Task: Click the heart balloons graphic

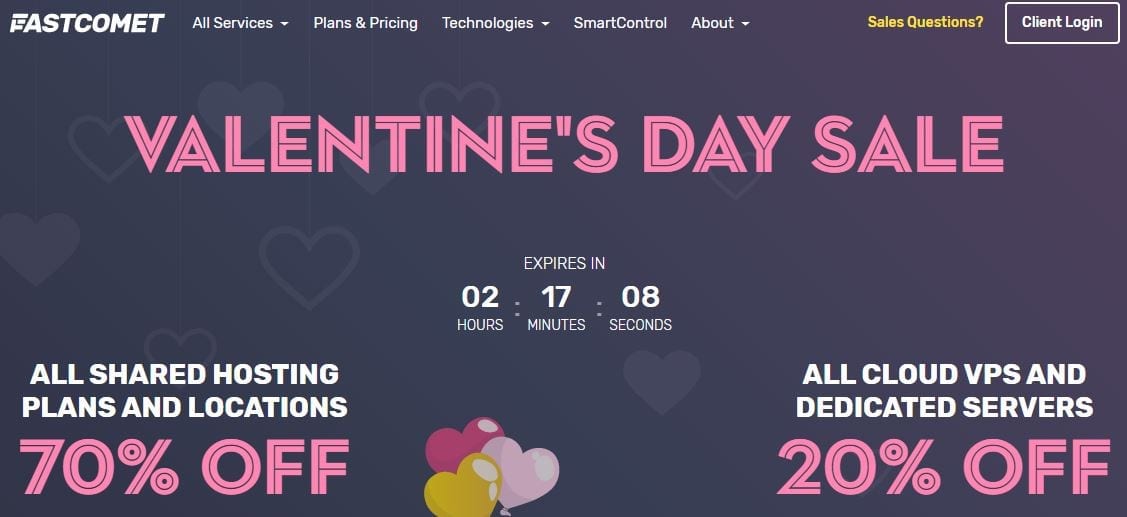Action: (x=492, y=467)
